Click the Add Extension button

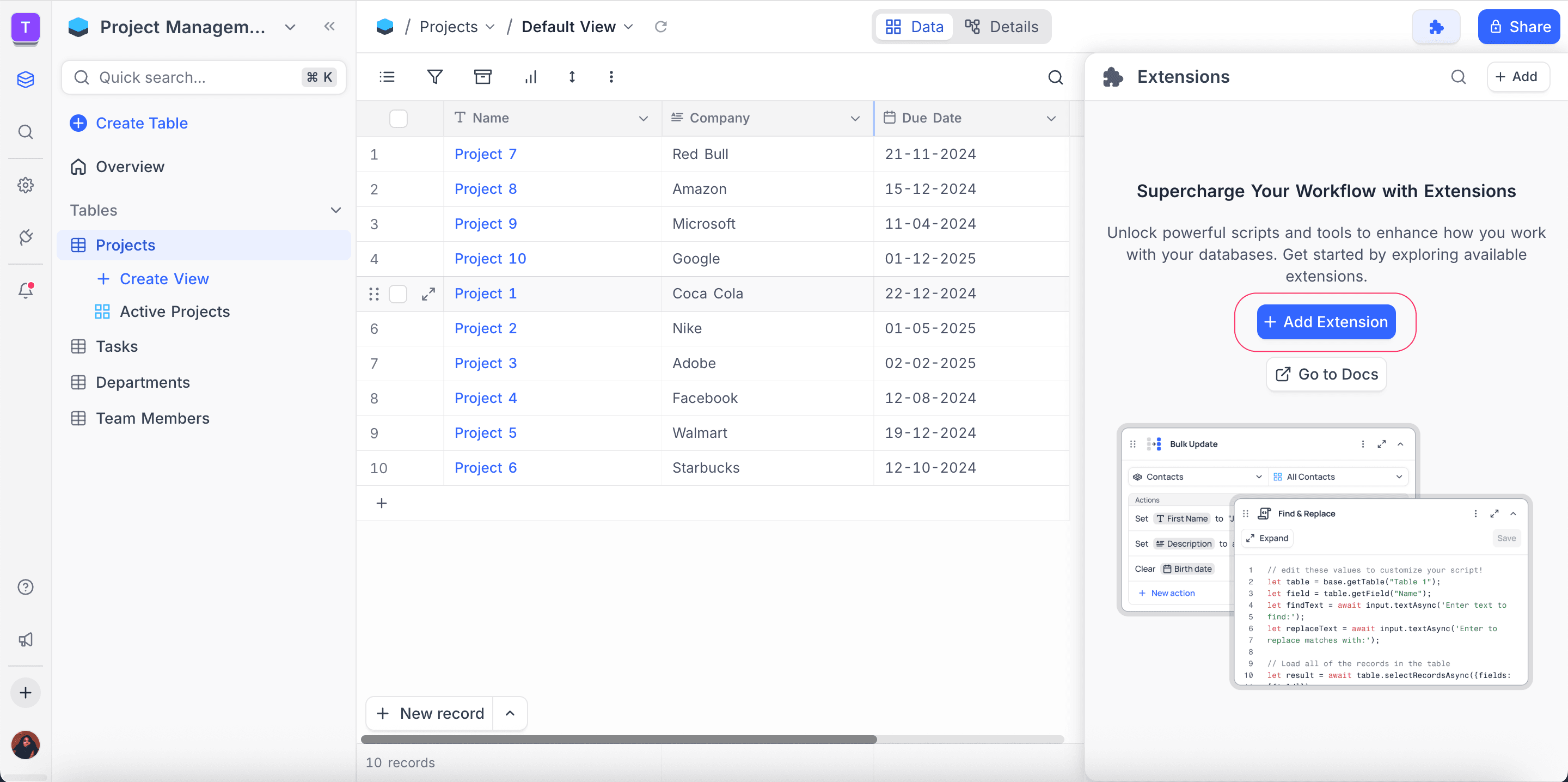coord(1326,322)
